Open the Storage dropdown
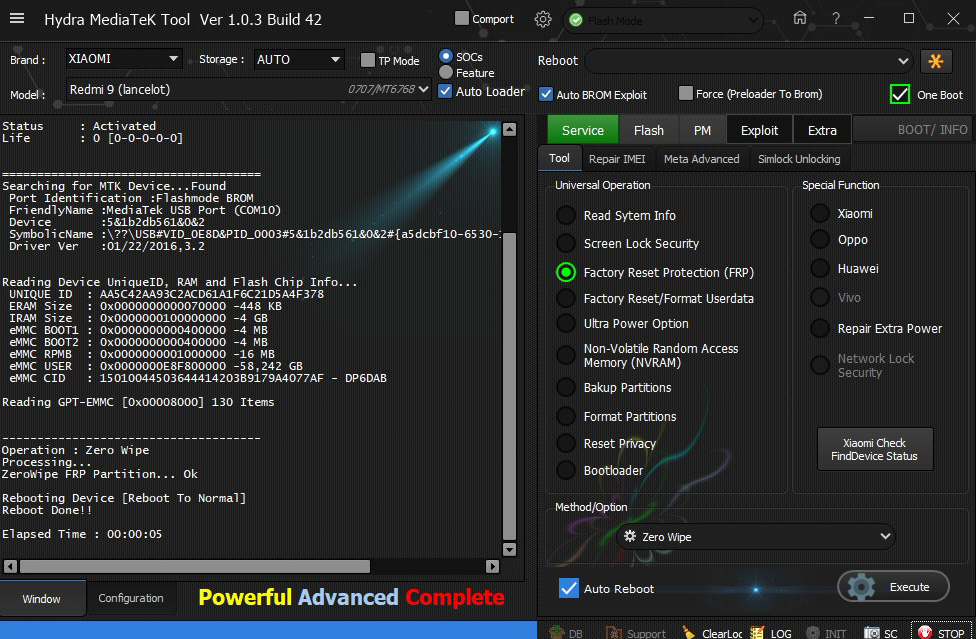The height and width of the screenshot is (639, 976). point(299,59)
